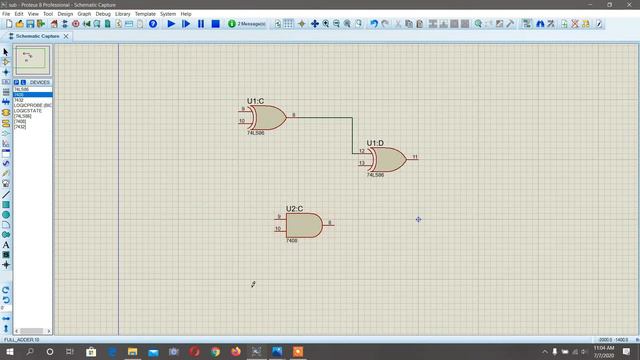Click the Zoom Out magnifier icon
The image size is (640, 360).
336,24
